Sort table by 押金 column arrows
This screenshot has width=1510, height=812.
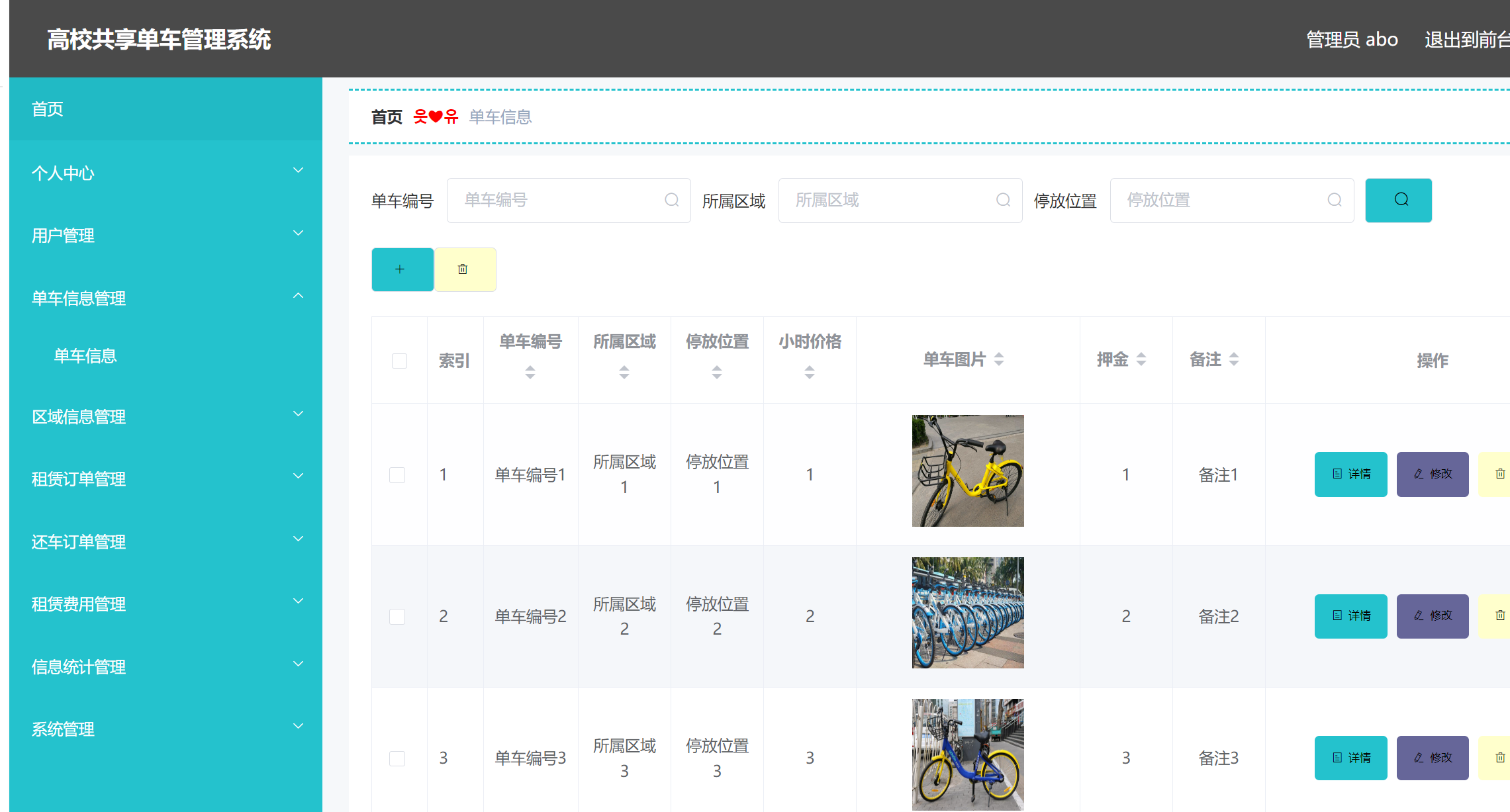pyautogui.click(x=1141, y=359)
